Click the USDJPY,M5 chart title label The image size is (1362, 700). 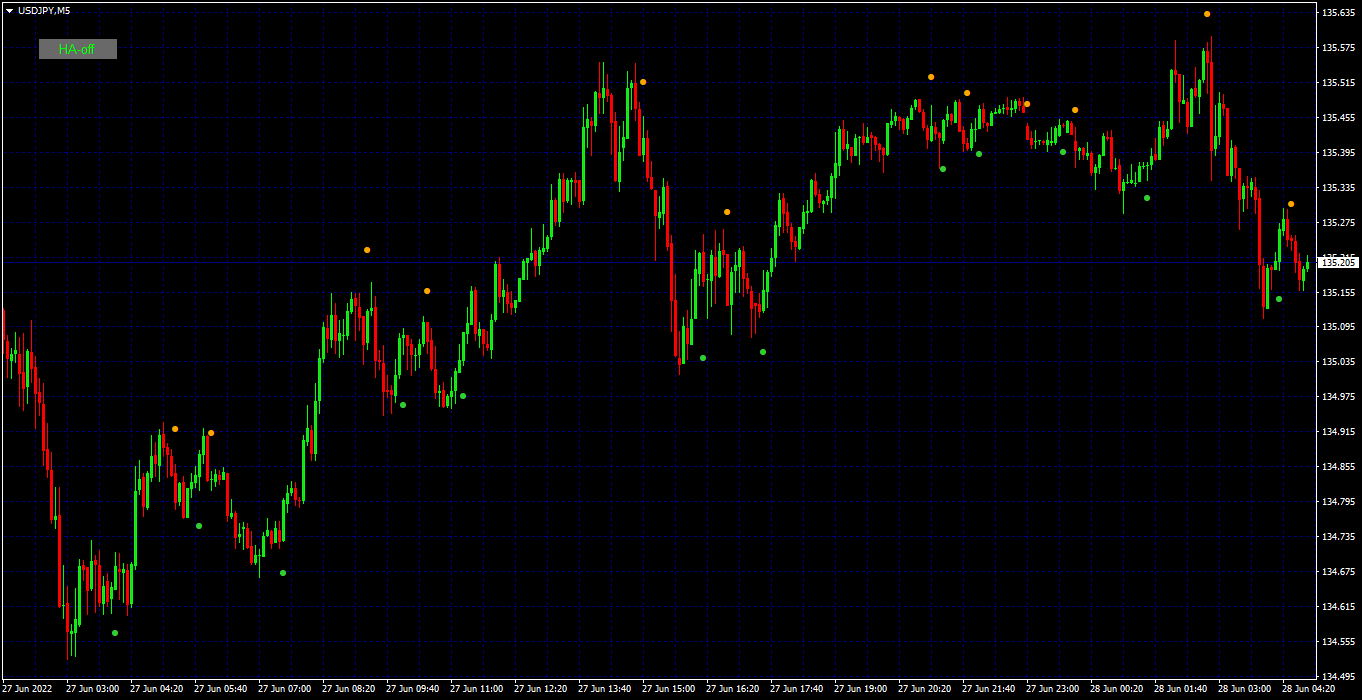(x=44, y=10)
